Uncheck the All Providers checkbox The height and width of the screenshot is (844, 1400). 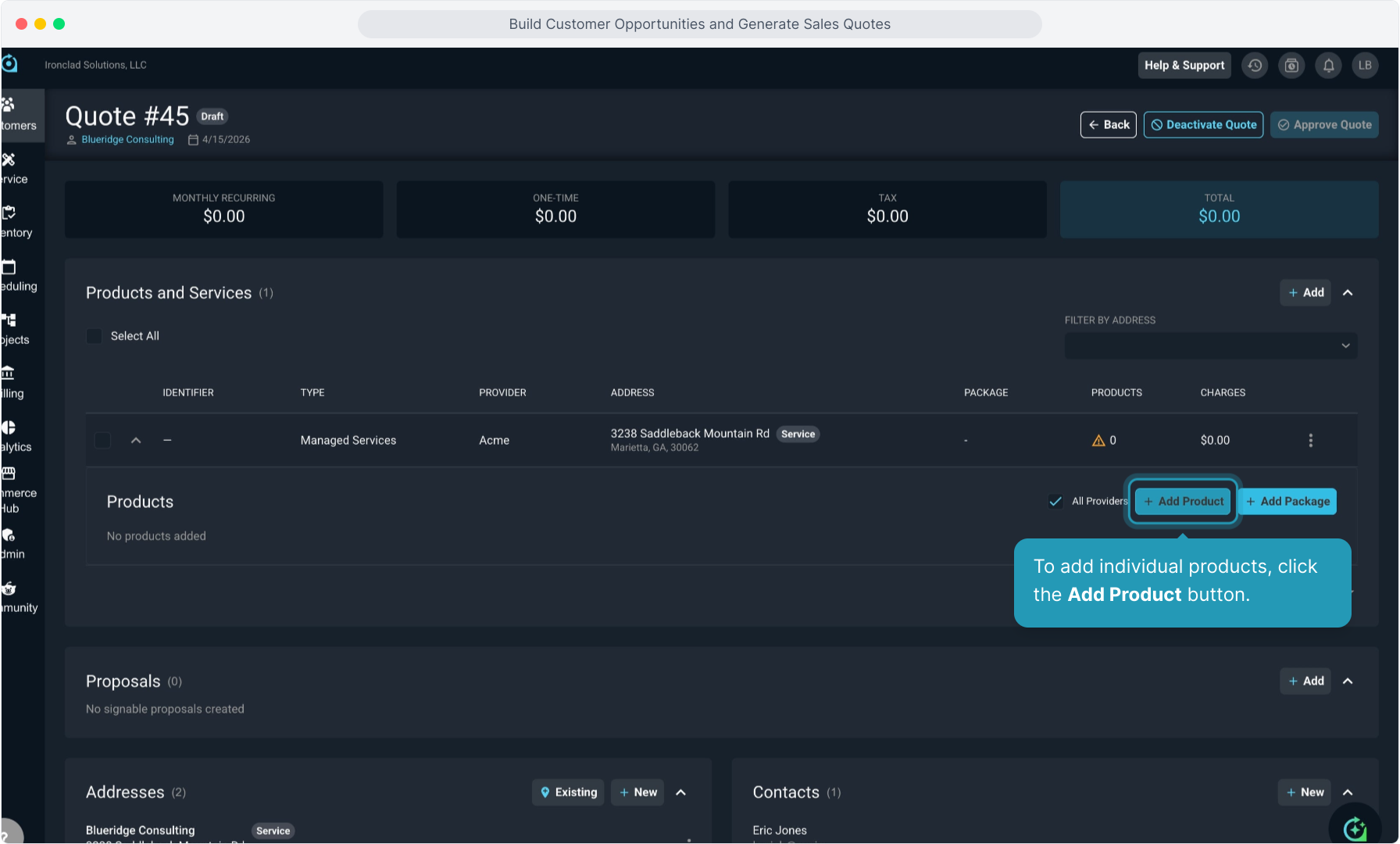click(x=1055, y=502)
